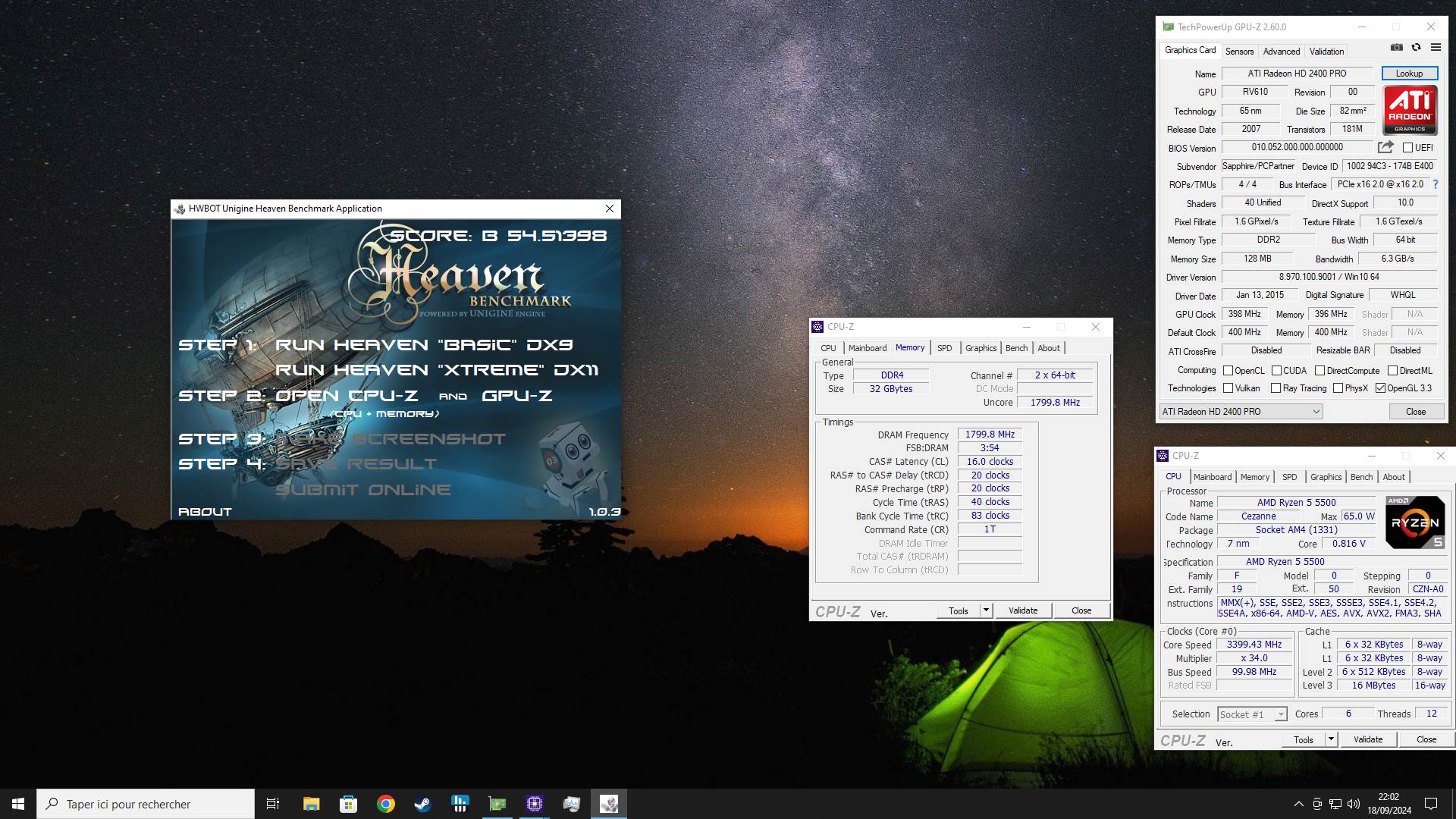Image resolution: width=1456 pixels, height=819 pixels.
Task: Show hidden system tray icons
Action: [x=1298, y=804]
